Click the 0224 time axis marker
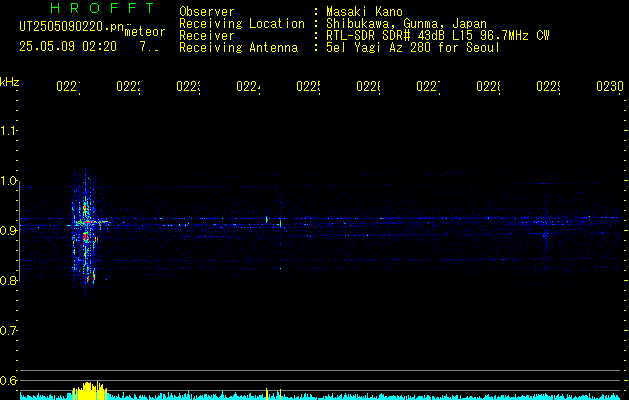Image resolution: width=629 pixels, height=400 pixels. [x=248, y=86]
